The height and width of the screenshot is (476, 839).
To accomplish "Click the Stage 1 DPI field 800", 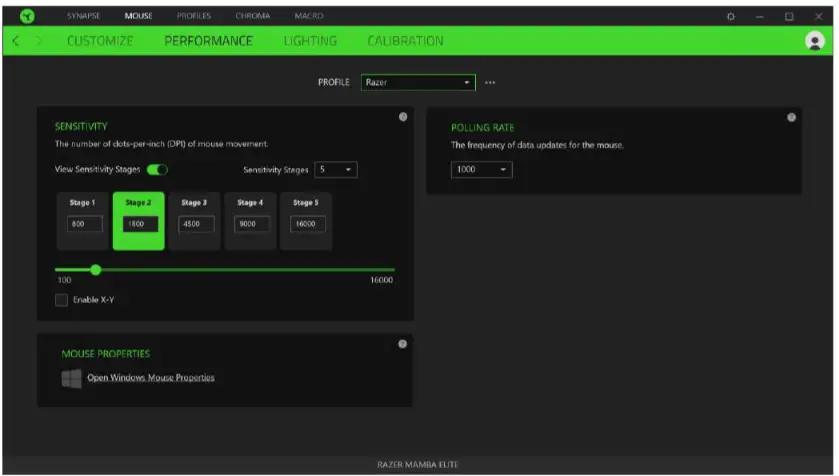I will tap(85, 224).
